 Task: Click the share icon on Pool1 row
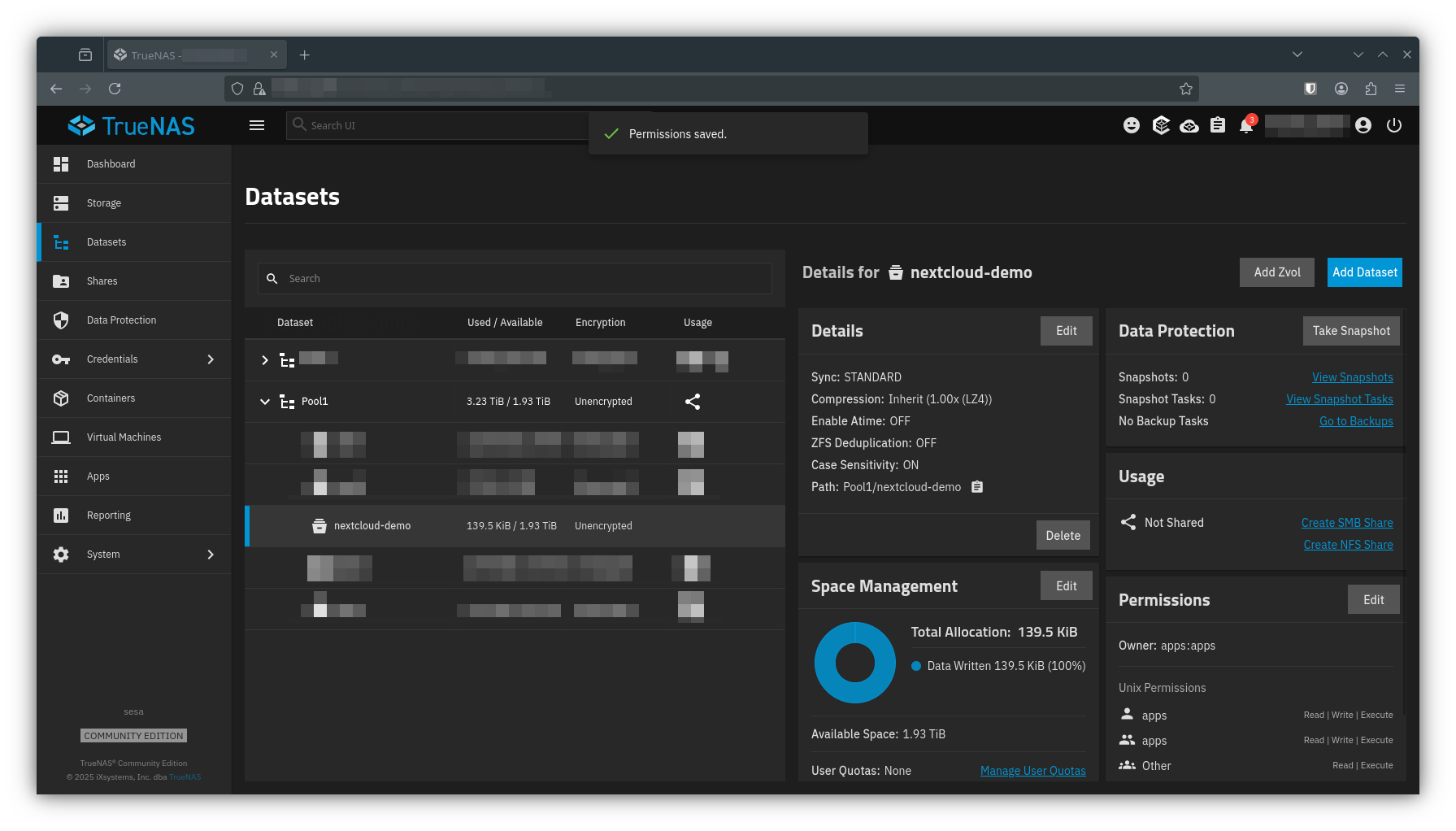692,402
